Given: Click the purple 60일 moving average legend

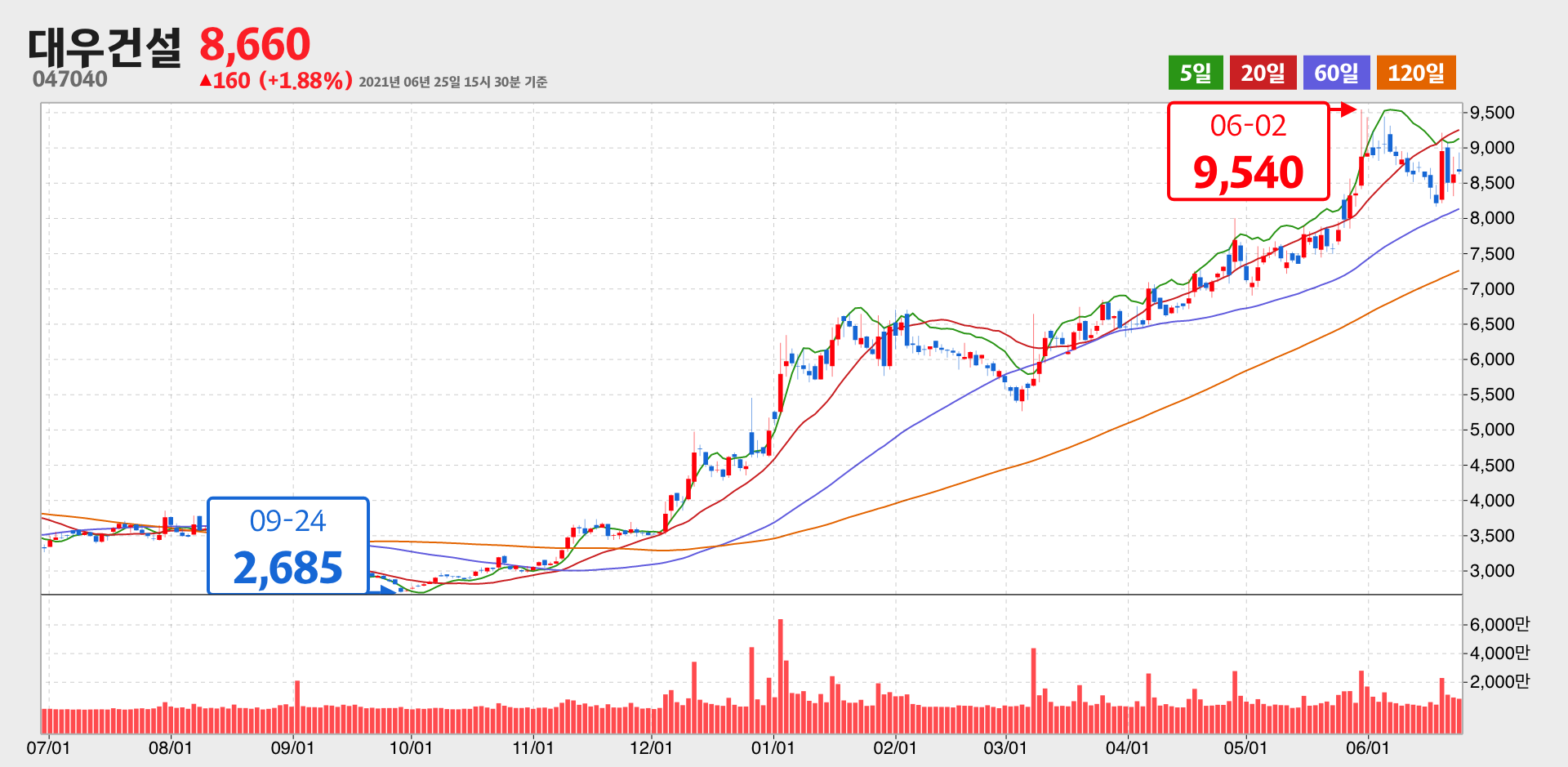Looking at the screenshot, I should point(1337,73).
